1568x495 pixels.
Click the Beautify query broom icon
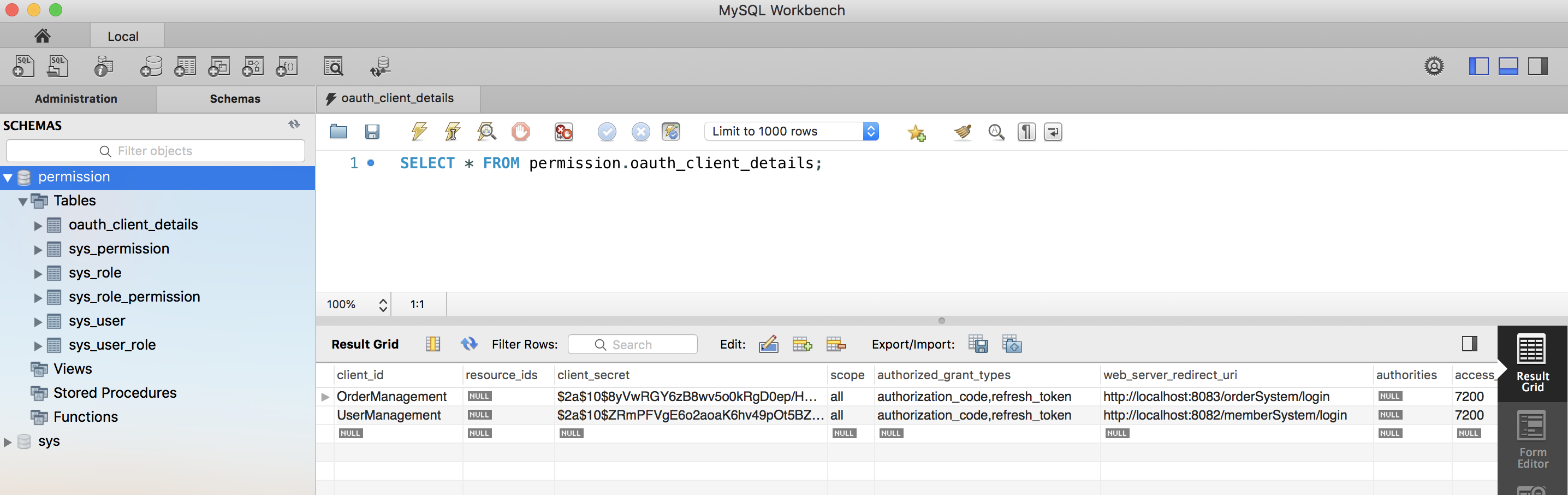point(963,132)
